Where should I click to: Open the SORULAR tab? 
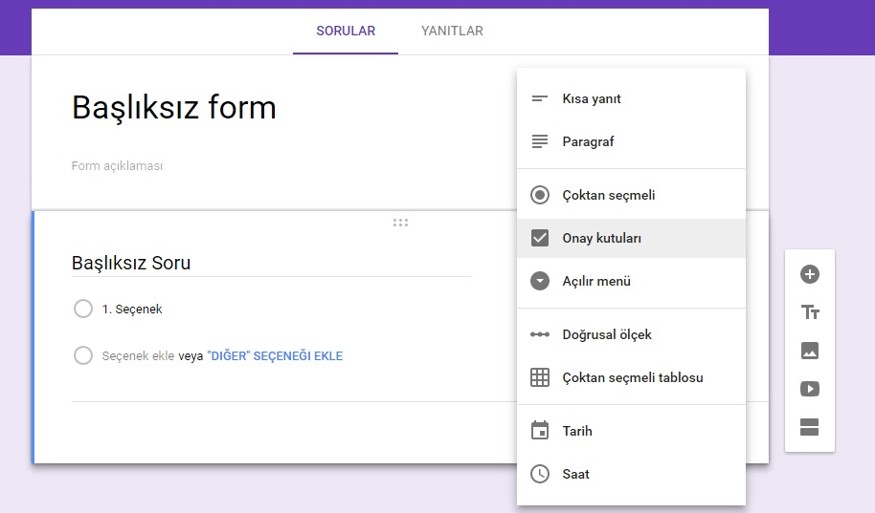pos(345,31)
